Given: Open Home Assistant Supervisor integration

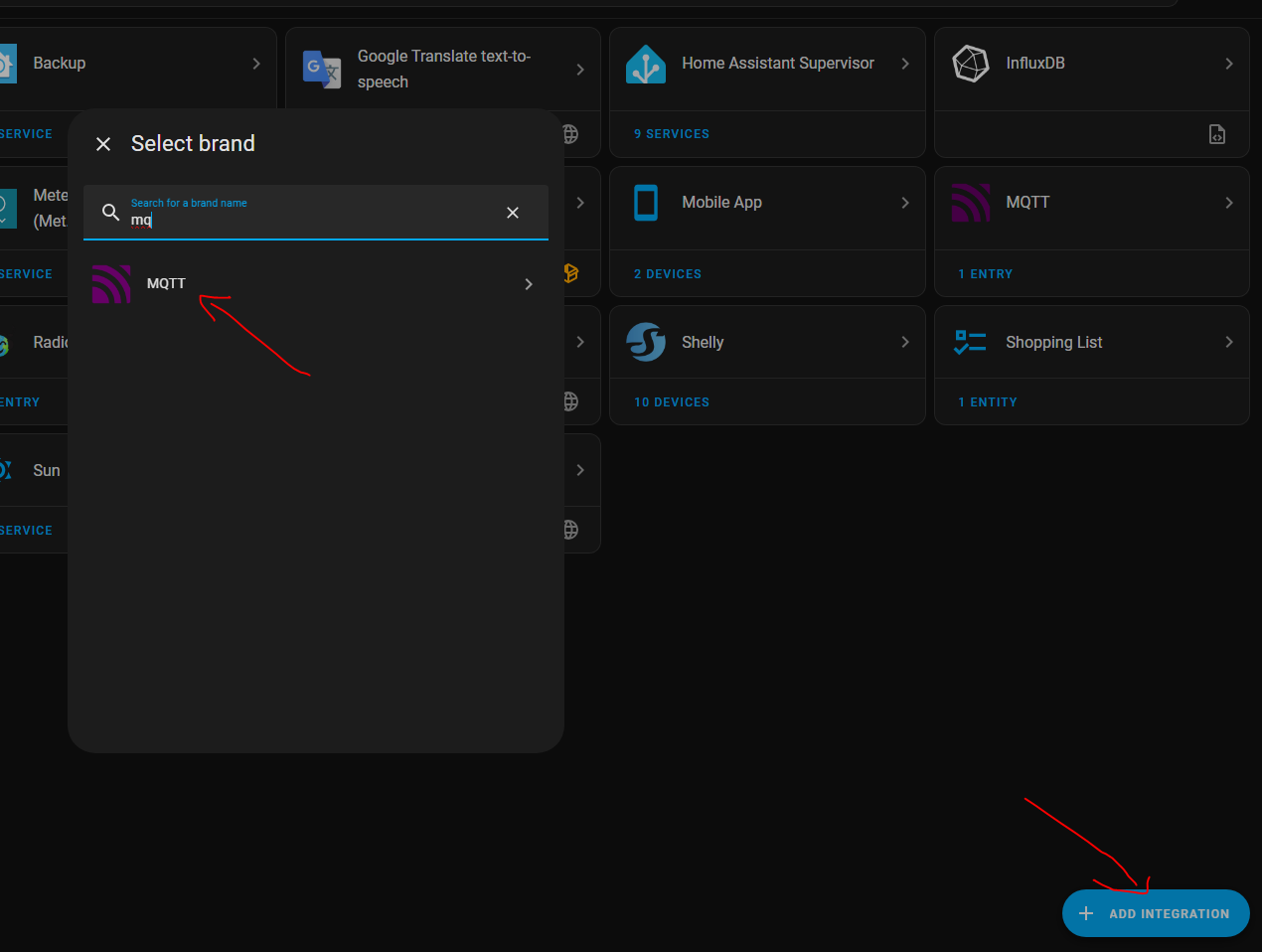Looking at the screenshot, I should 778,64.
